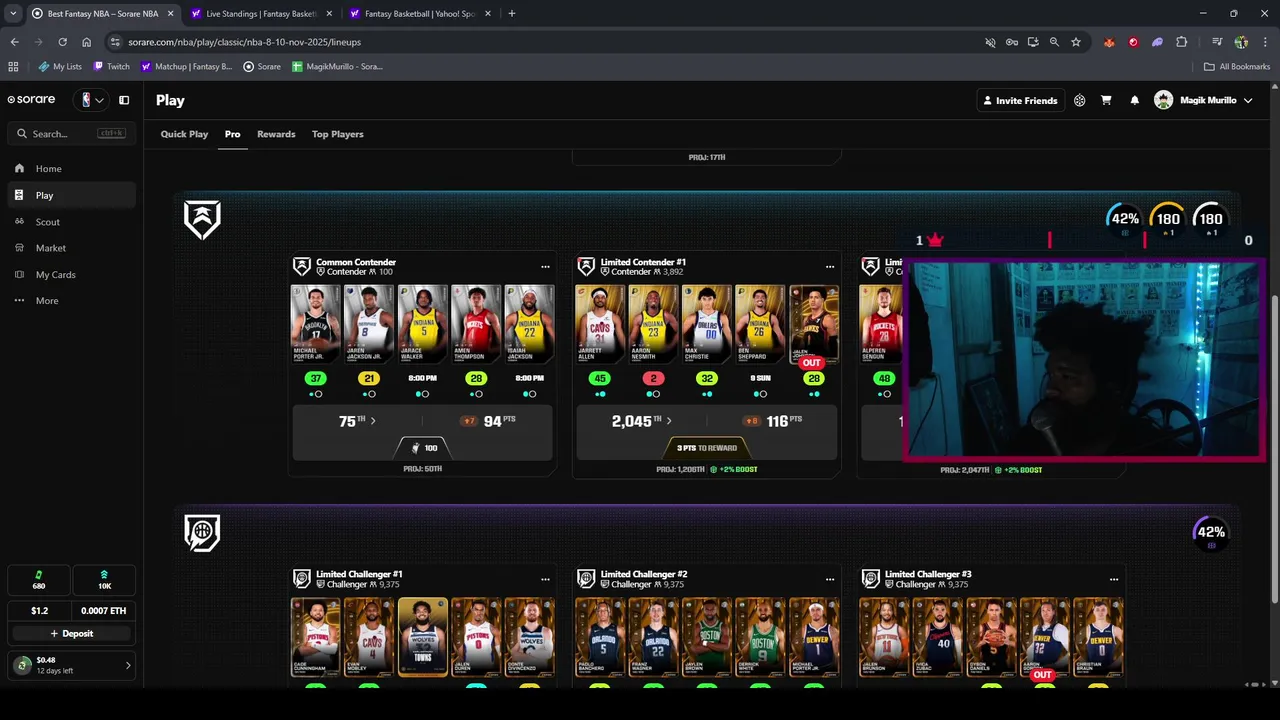Switch to the Fantasy Basketball Yahoo tab
This screenshot has width=1280, height=720.
click(418, 14)
